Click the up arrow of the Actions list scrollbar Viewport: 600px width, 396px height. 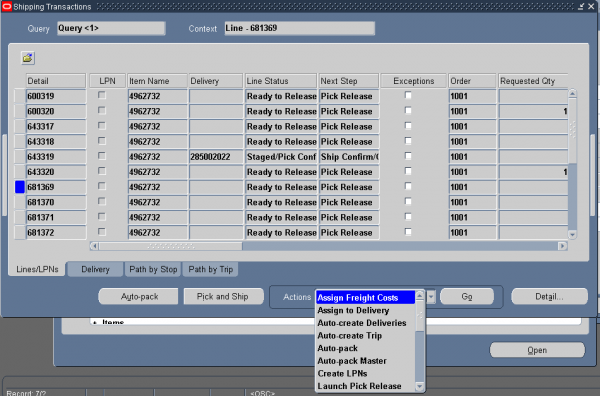pyautogui.click(x=420, y=296)
